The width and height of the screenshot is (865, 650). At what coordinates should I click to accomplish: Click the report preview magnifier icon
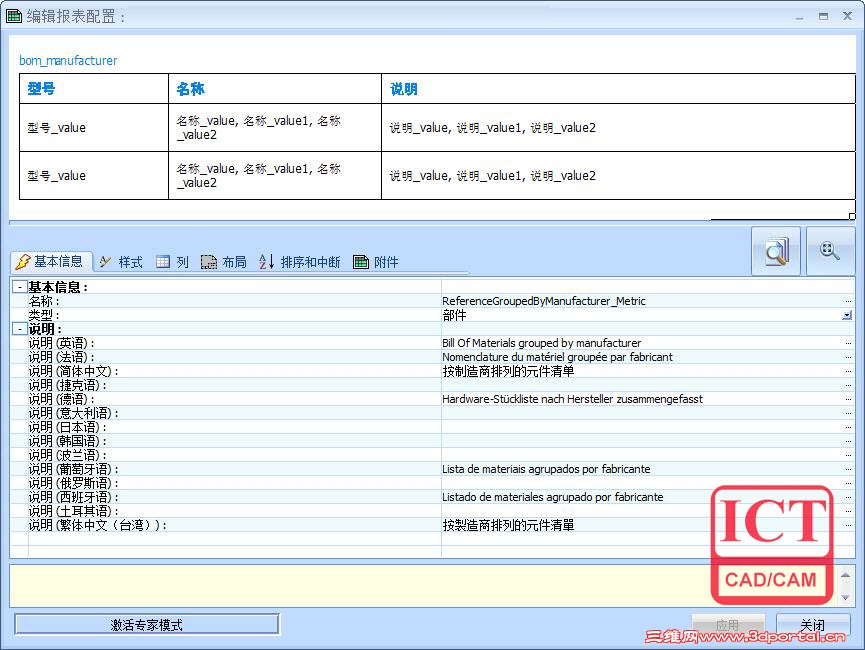coord(776,251)
